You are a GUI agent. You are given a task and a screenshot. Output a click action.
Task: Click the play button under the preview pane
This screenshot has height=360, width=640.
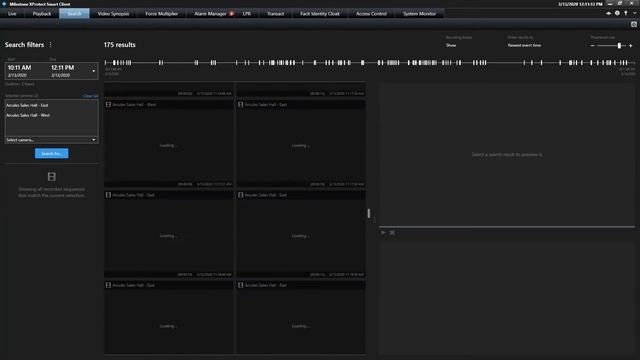click(383, 233)
